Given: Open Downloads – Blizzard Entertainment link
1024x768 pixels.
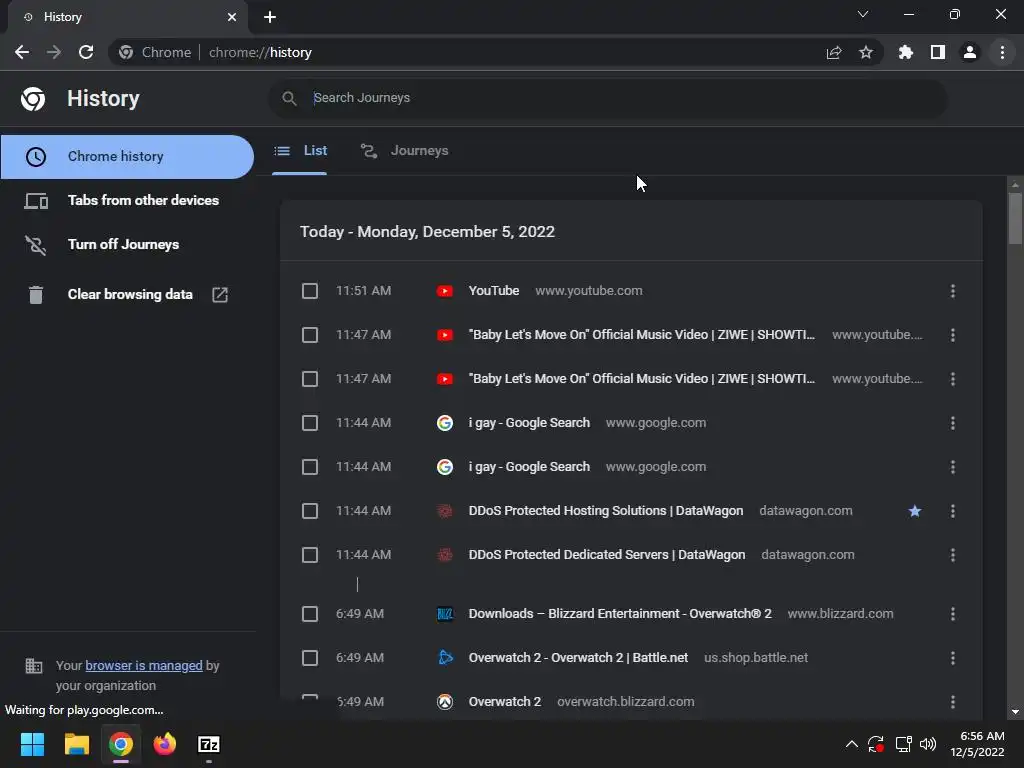Looking at the screenshot, I should (x=620, y=614).
